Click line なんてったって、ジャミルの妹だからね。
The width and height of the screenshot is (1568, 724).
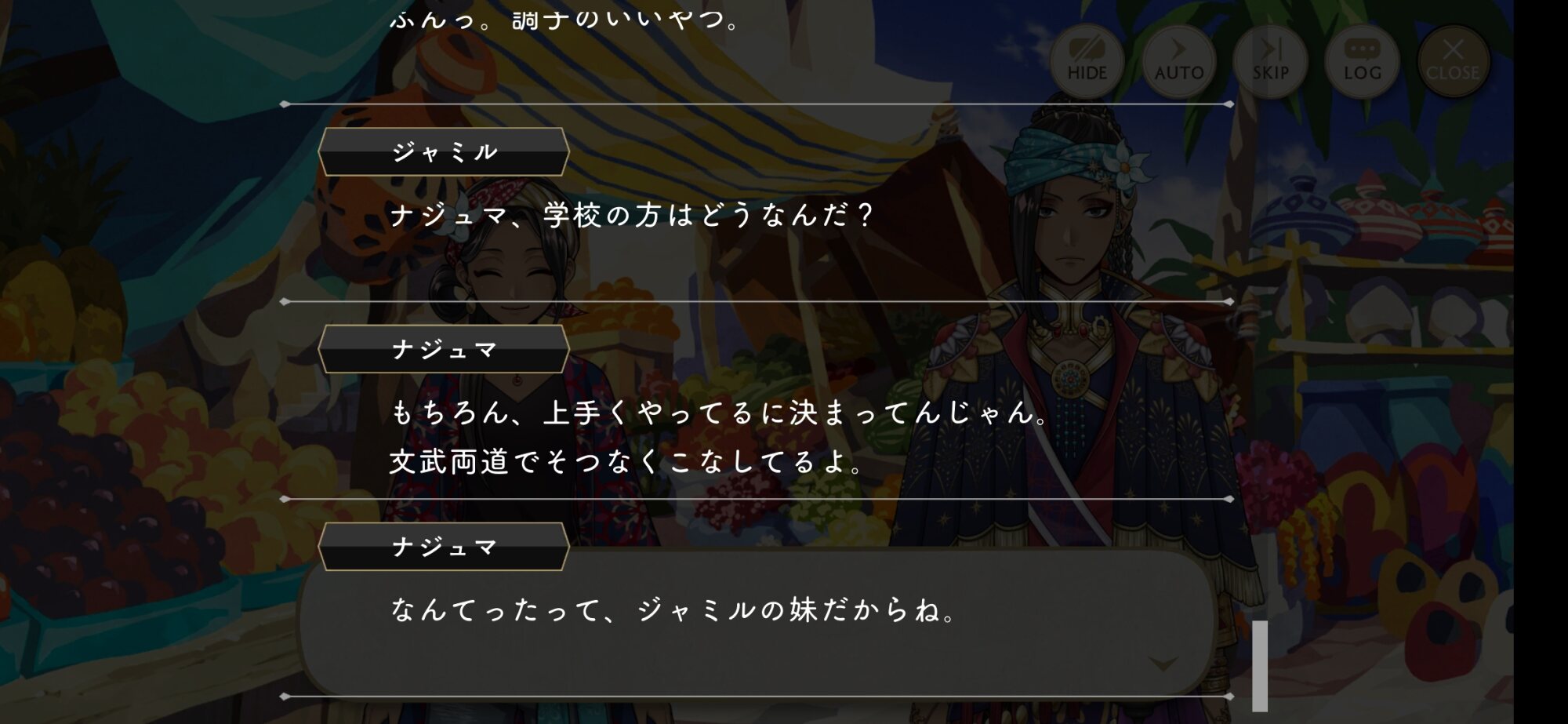(673, 609)
